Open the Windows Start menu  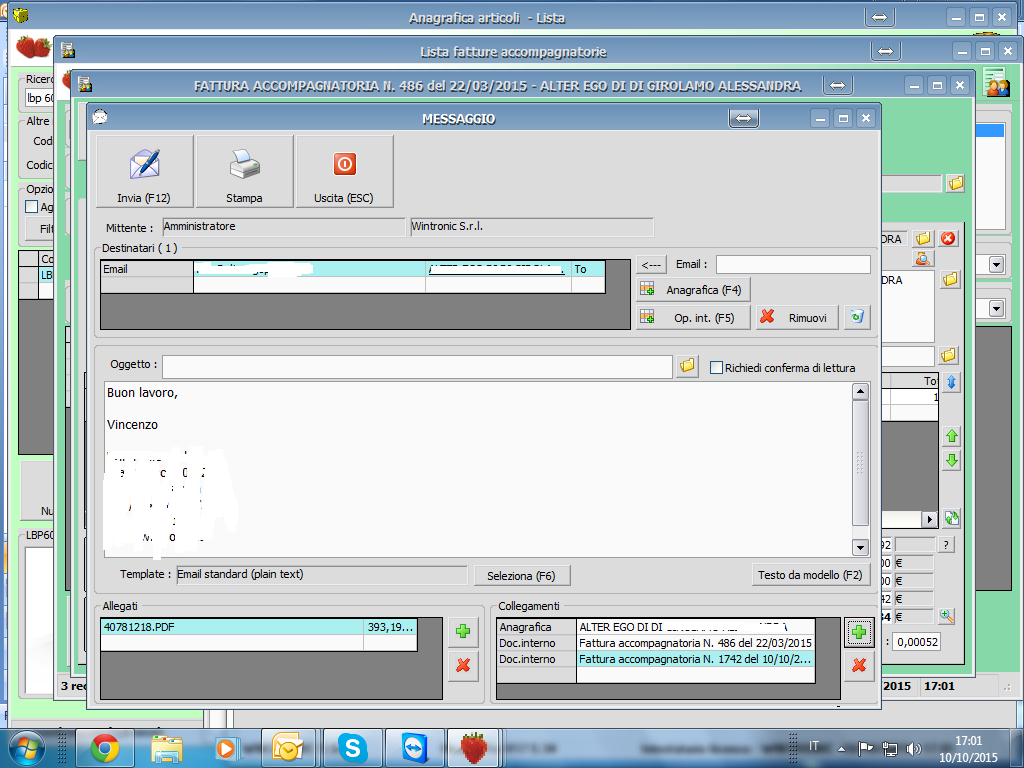tap(27, 748)
